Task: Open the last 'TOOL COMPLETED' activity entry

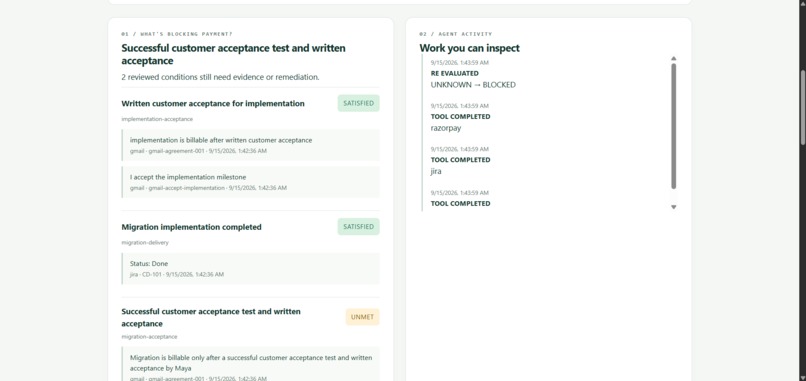Action: click(461, 204)
